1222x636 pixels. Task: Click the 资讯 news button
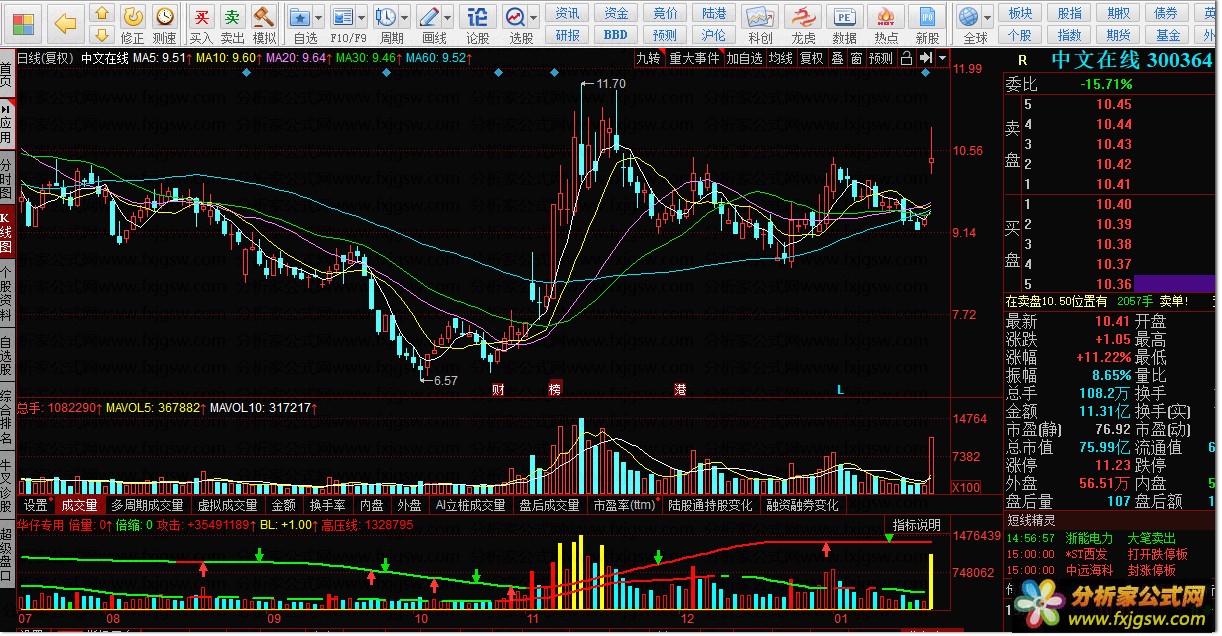[x=568, y=13]
